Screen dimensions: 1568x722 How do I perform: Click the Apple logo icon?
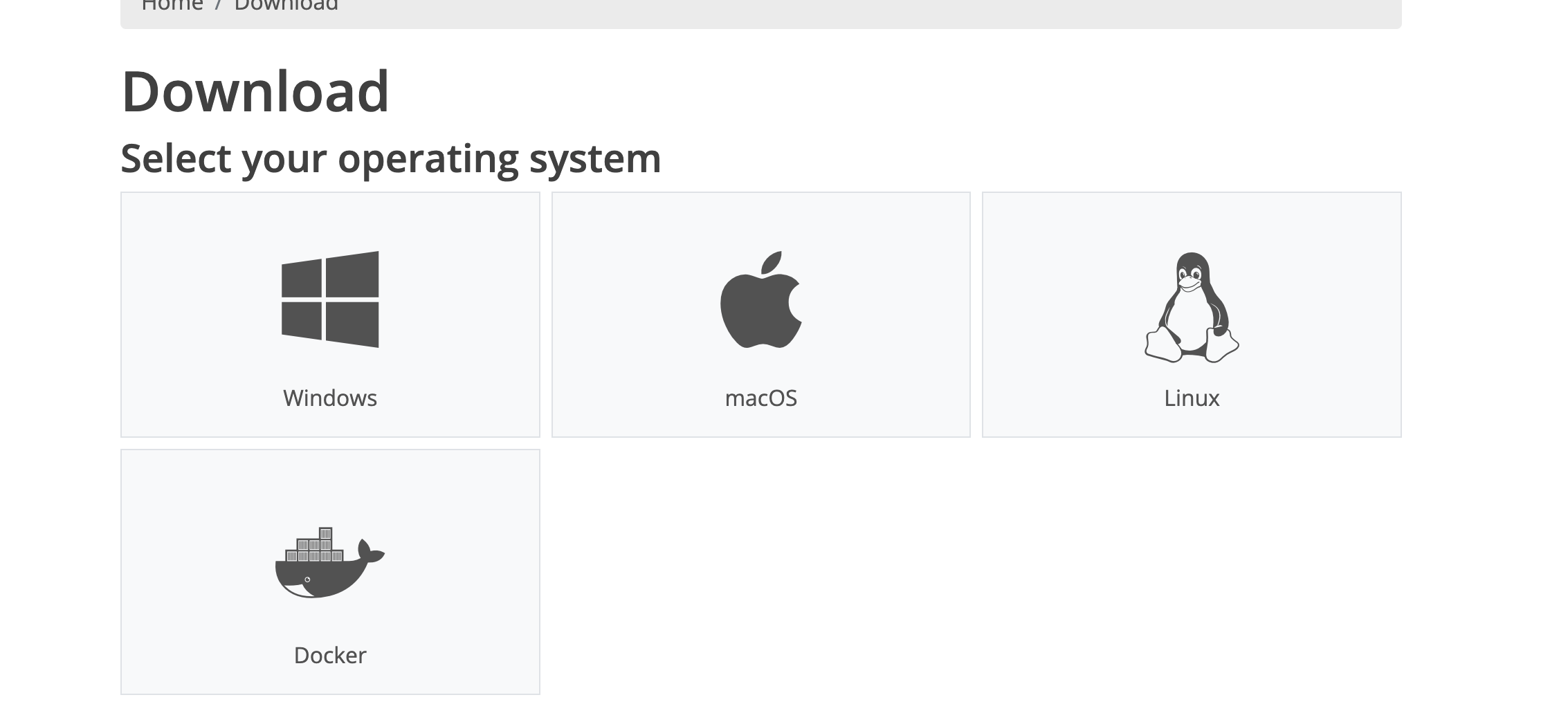coord(760,299)
